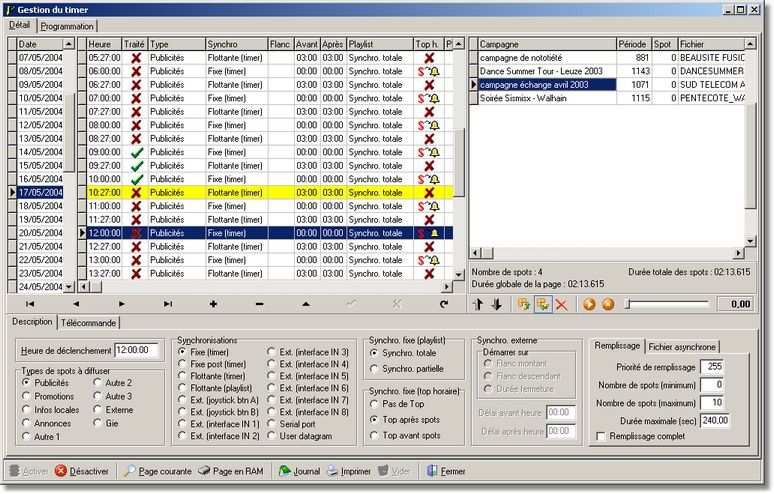Select the Remplissage tab
The height and width of the screenshot is (494, 774).
tap(617, 346)
